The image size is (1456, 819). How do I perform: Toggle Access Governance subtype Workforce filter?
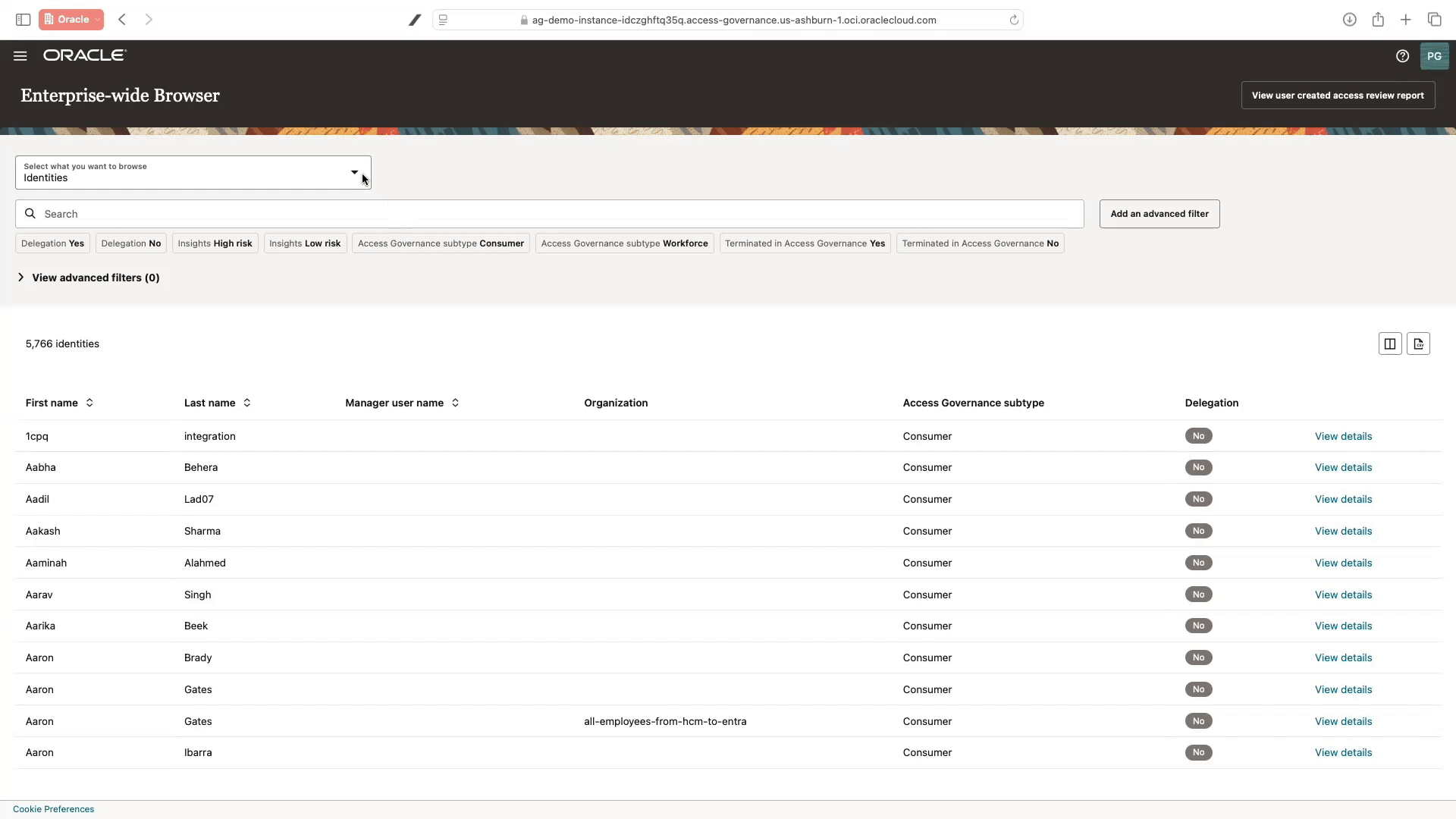pos(624,243)
